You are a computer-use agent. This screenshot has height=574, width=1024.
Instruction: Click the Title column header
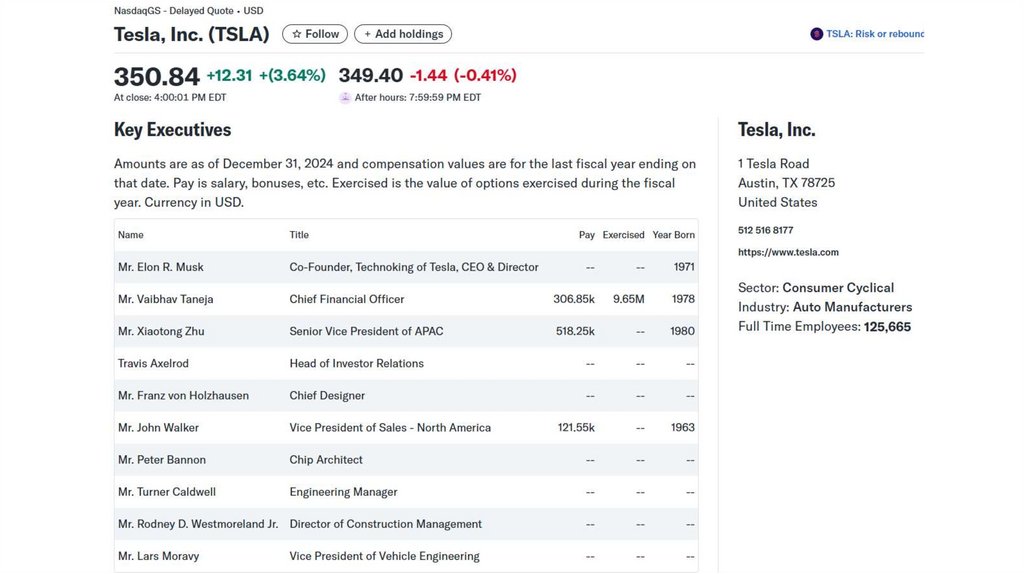(299, 235)
